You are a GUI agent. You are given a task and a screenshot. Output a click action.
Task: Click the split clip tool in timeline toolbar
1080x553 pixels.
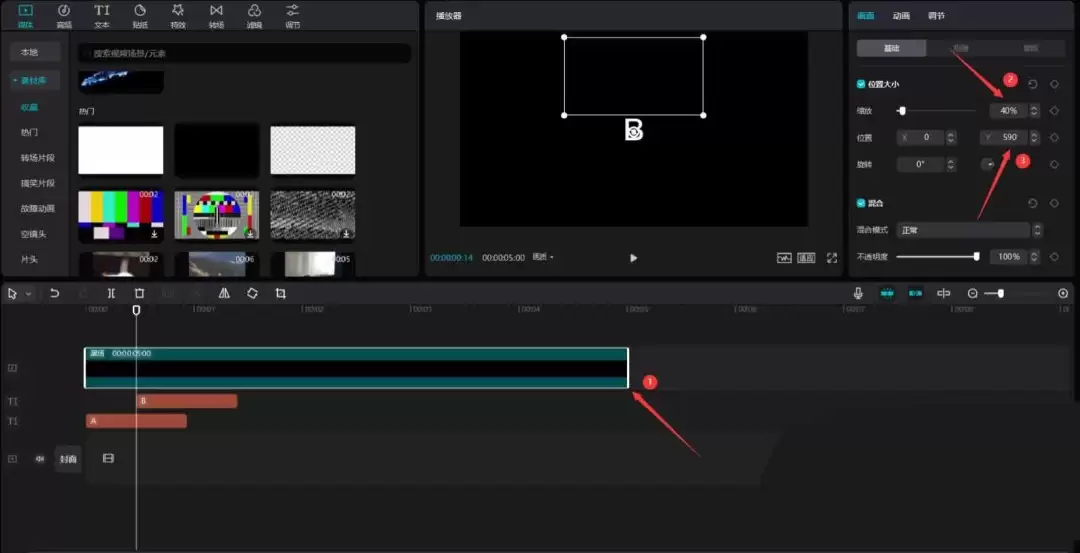(111, 293)
